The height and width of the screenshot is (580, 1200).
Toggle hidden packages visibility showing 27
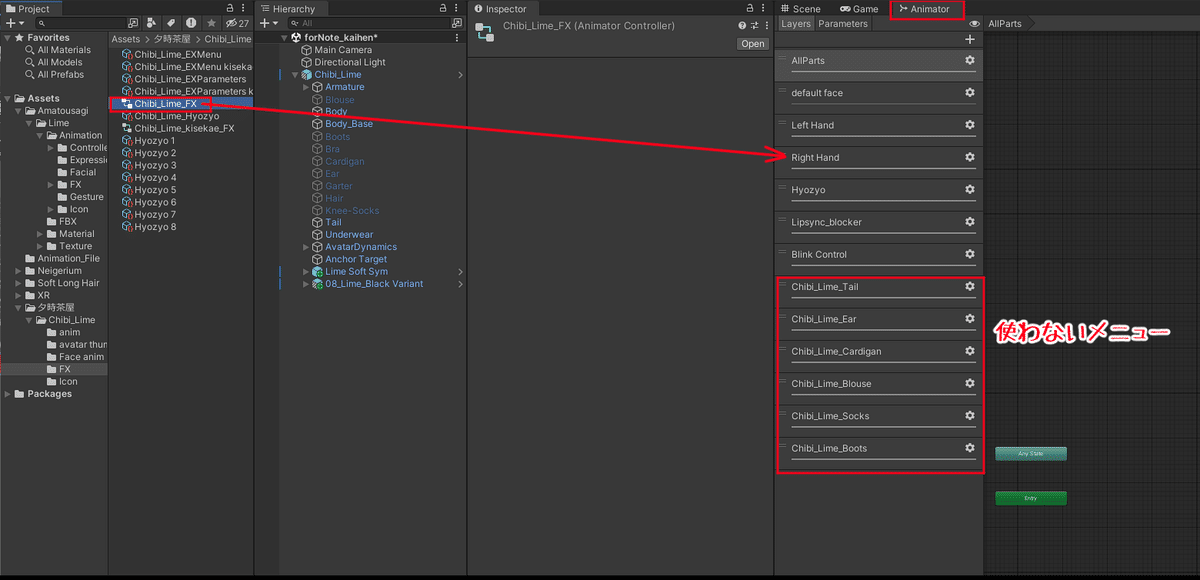(x=237, y=23)
